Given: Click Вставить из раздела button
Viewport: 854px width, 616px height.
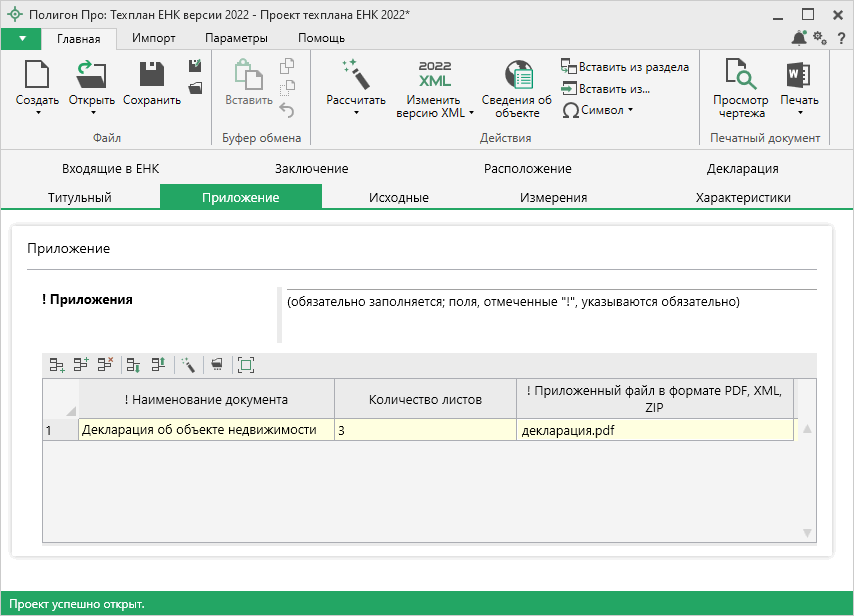Looking at the screenshot, I should (x=625, y=67).
